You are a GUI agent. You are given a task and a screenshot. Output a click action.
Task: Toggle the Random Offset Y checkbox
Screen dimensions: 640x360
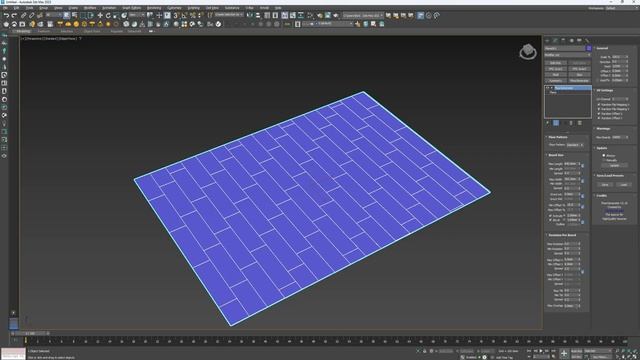pos(599,118)
